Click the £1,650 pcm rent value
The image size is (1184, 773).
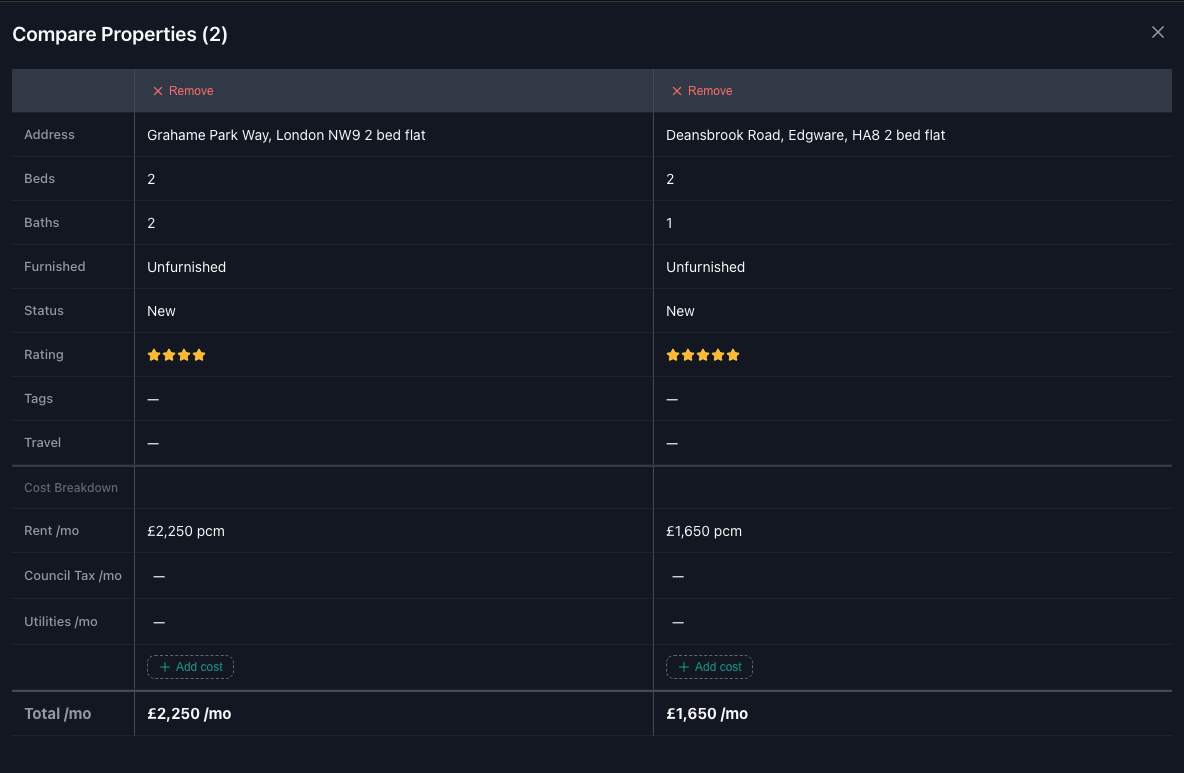(x=704, y=531)
